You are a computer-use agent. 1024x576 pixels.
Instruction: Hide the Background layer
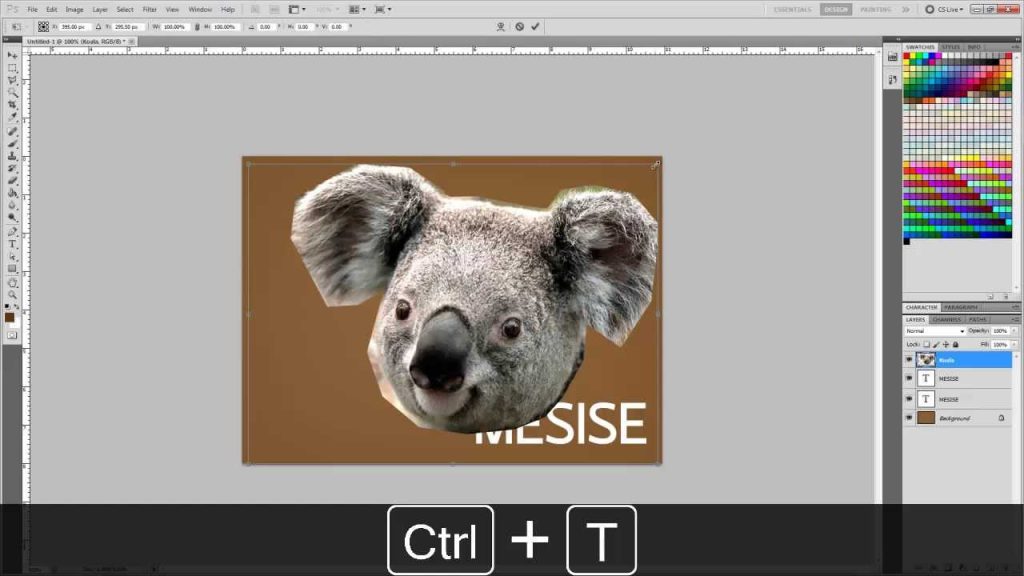909,418
